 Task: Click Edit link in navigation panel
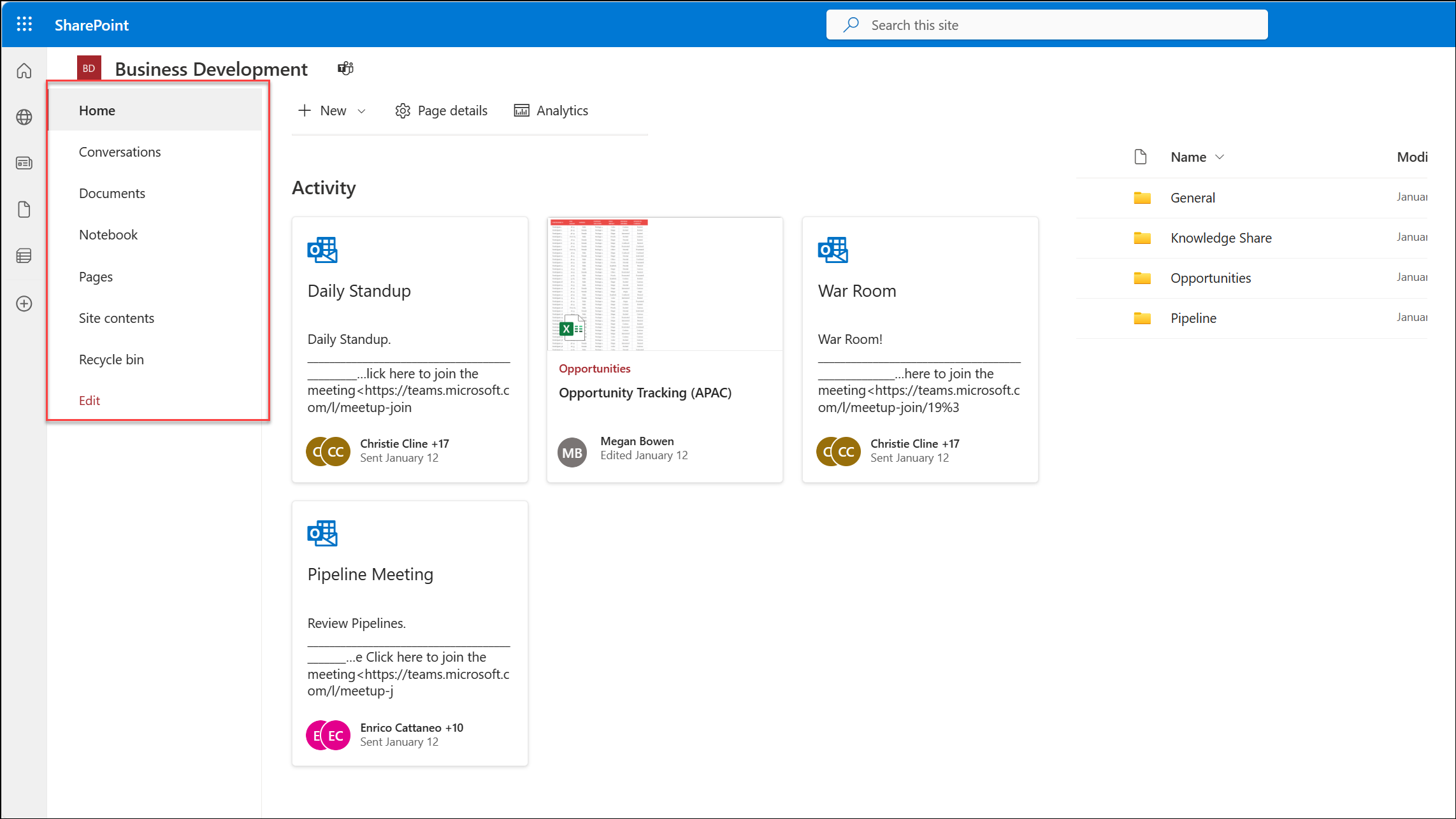pyautogui.click(x=89, y=400)
